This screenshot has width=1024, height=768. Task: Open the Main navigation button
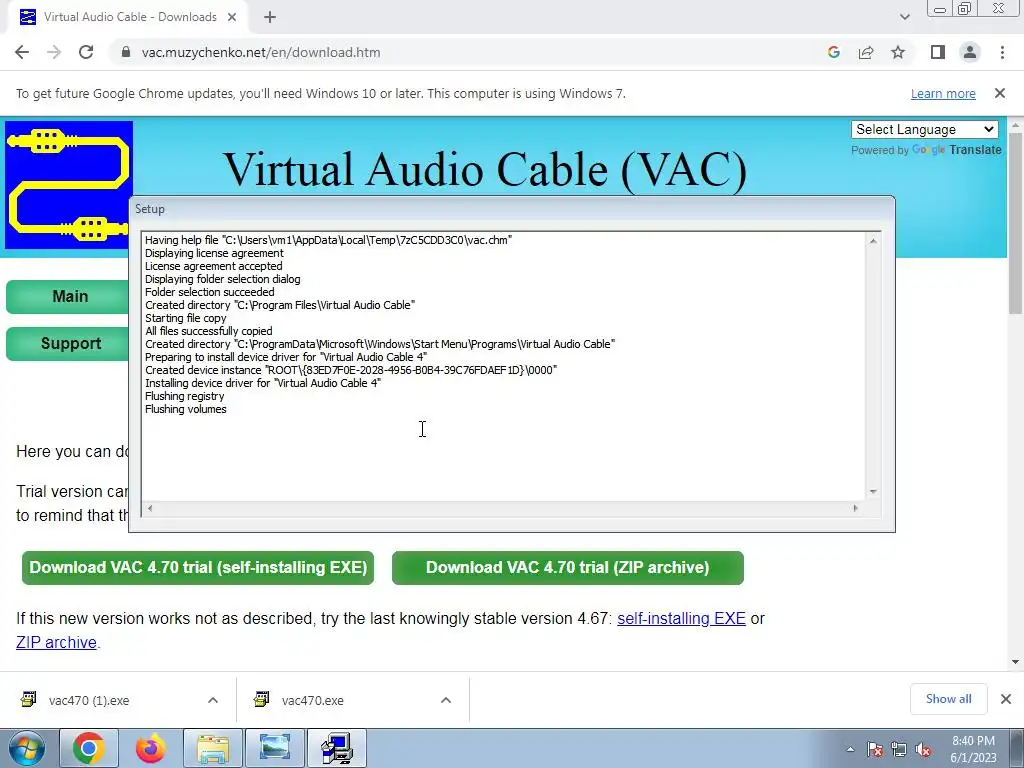[x=68, y=296]
